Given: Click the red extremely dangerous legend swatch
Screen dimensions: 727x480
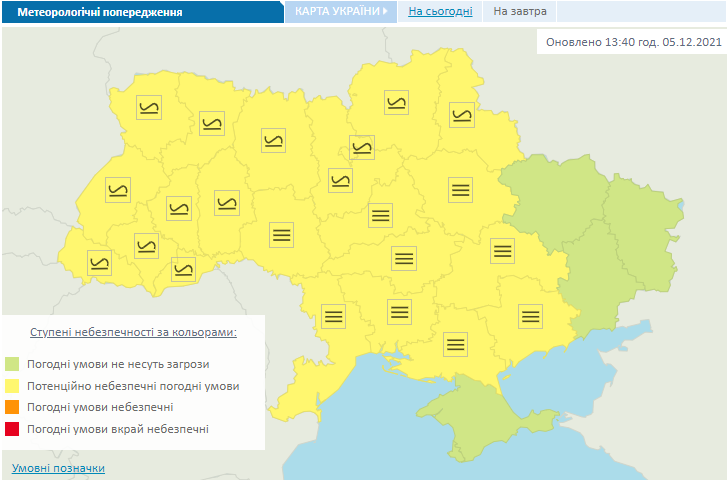Looking at the screenshot, I should [12, 429].
